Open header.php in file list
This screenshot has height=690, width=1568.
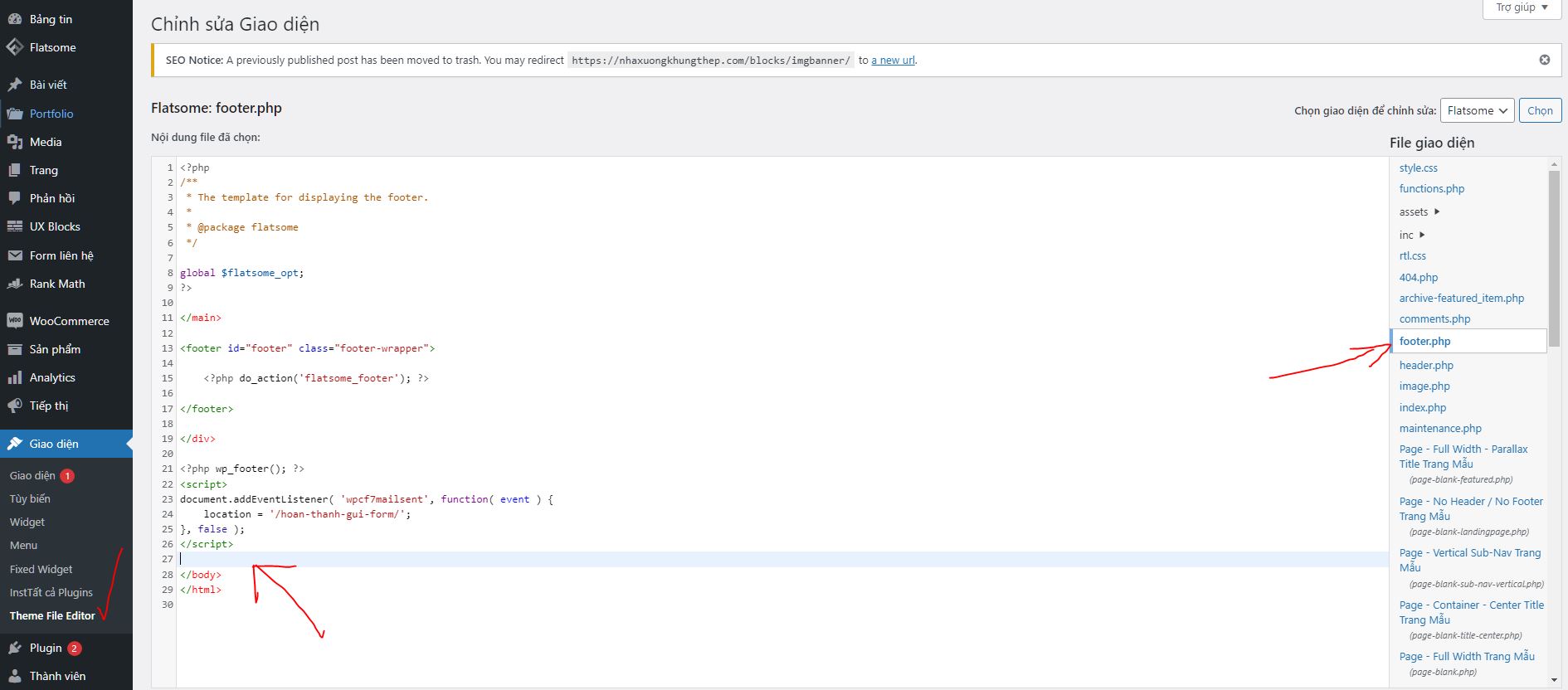point(1426,365)
